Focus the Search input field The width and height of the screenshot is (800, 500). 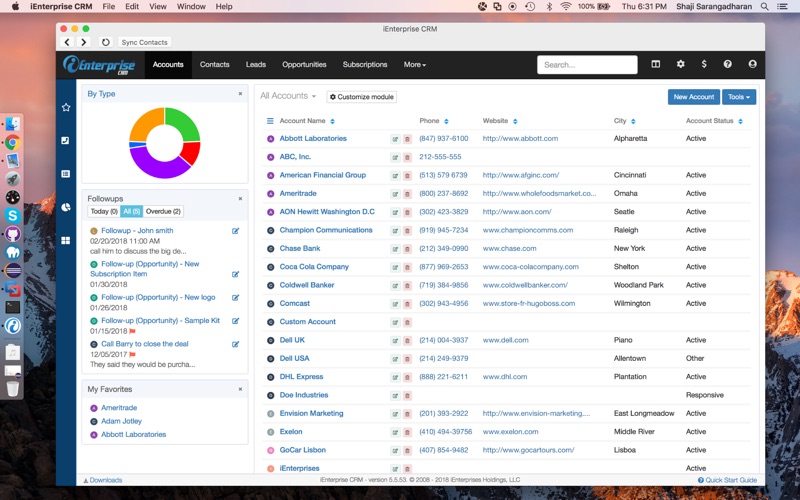click(587, 65)
